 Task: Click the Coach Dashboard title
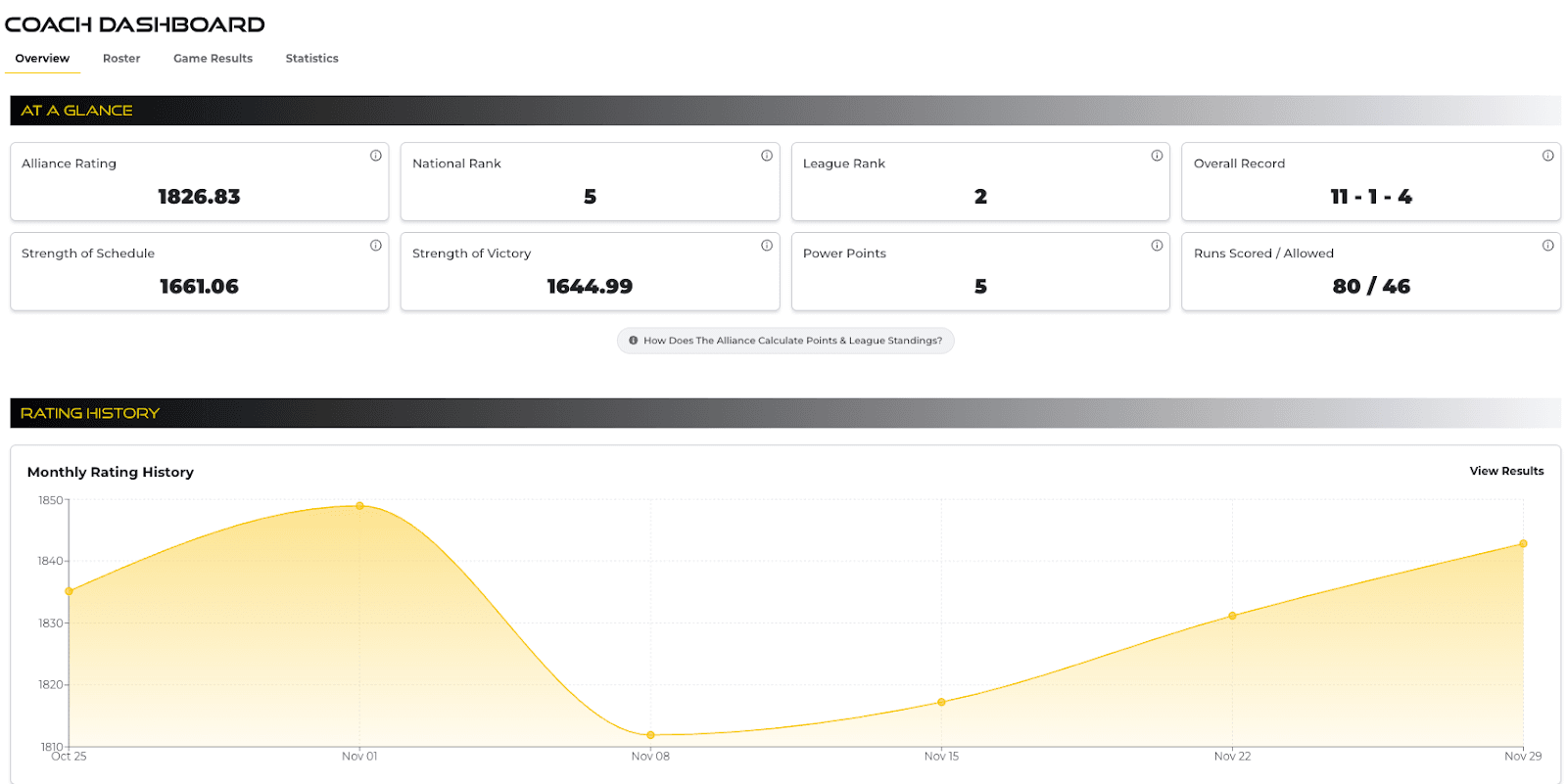click(x=135, y=24)
